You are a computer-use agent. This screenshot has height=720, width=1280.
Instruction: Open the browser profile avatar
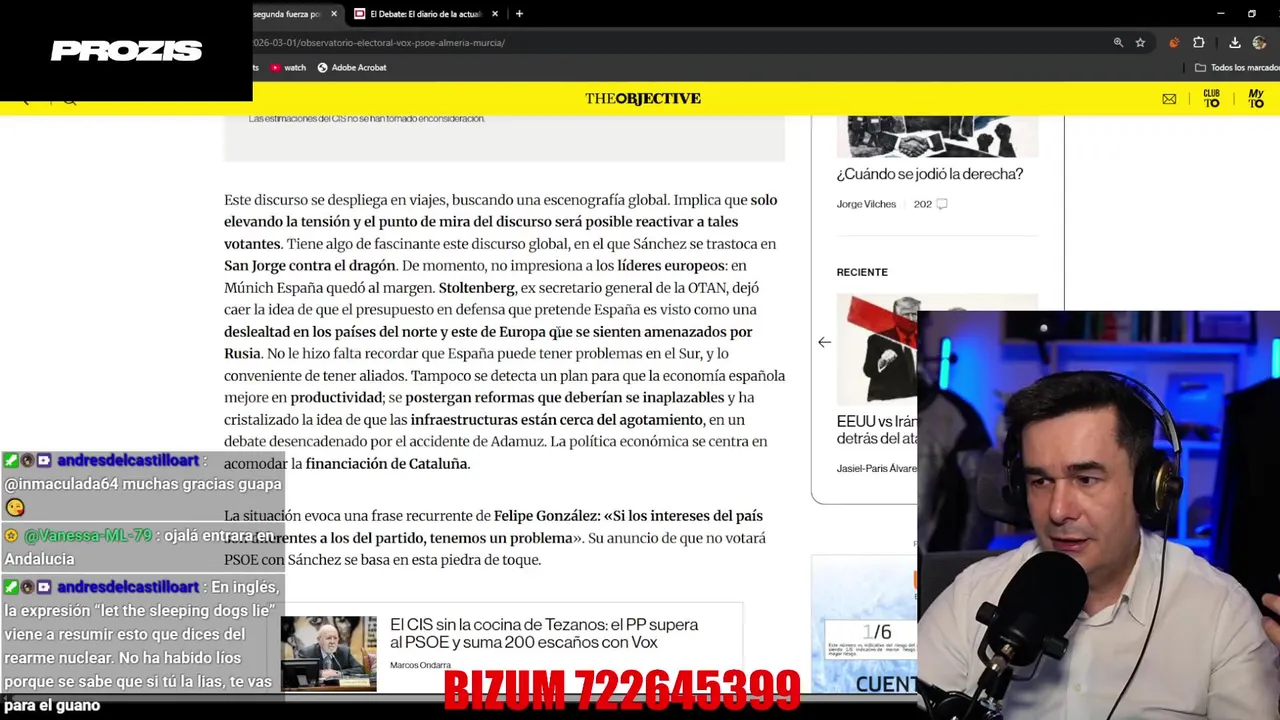[x=1260, y=43]
